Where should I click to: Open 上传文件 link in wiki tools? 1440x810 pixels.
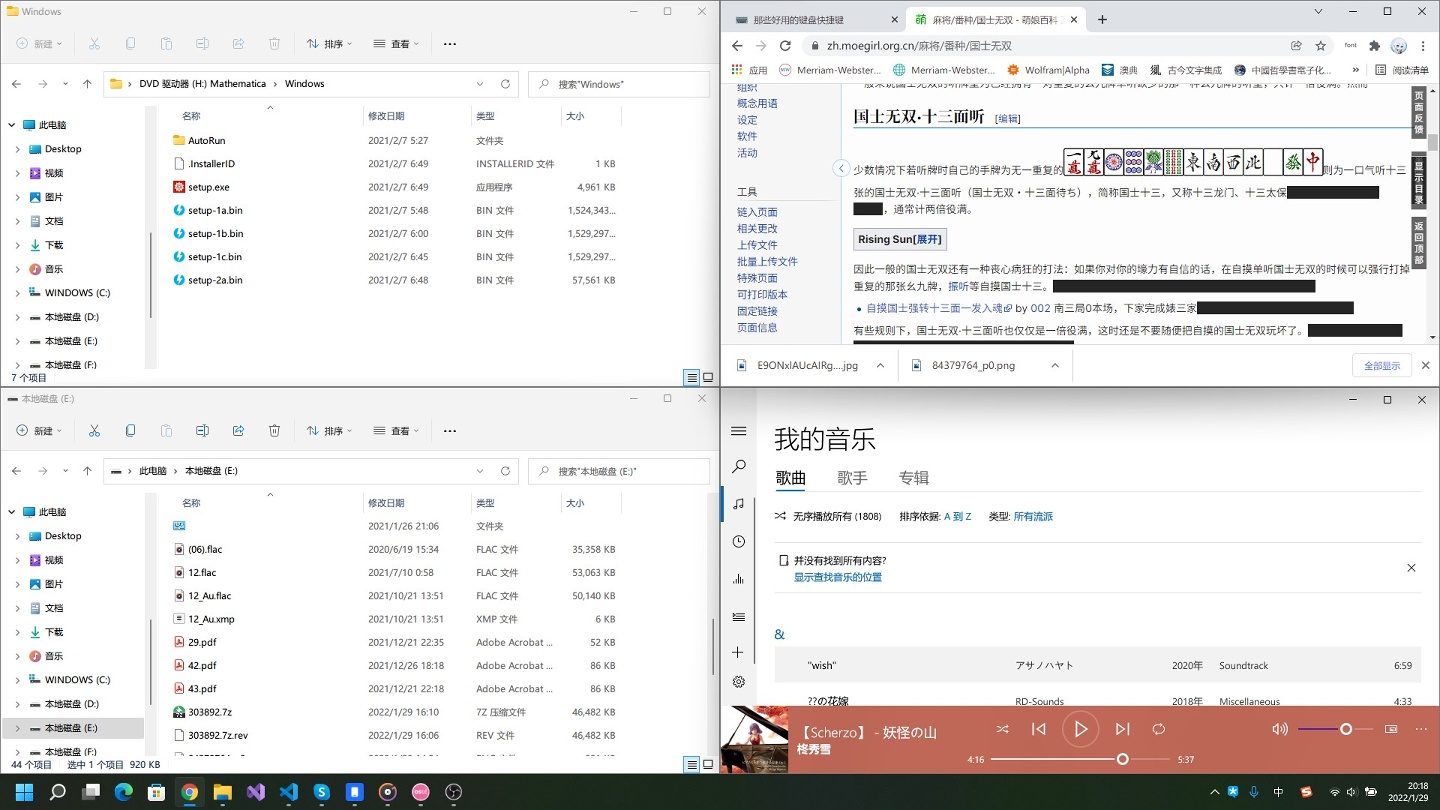pyautogui.click(x=759, y=245)
